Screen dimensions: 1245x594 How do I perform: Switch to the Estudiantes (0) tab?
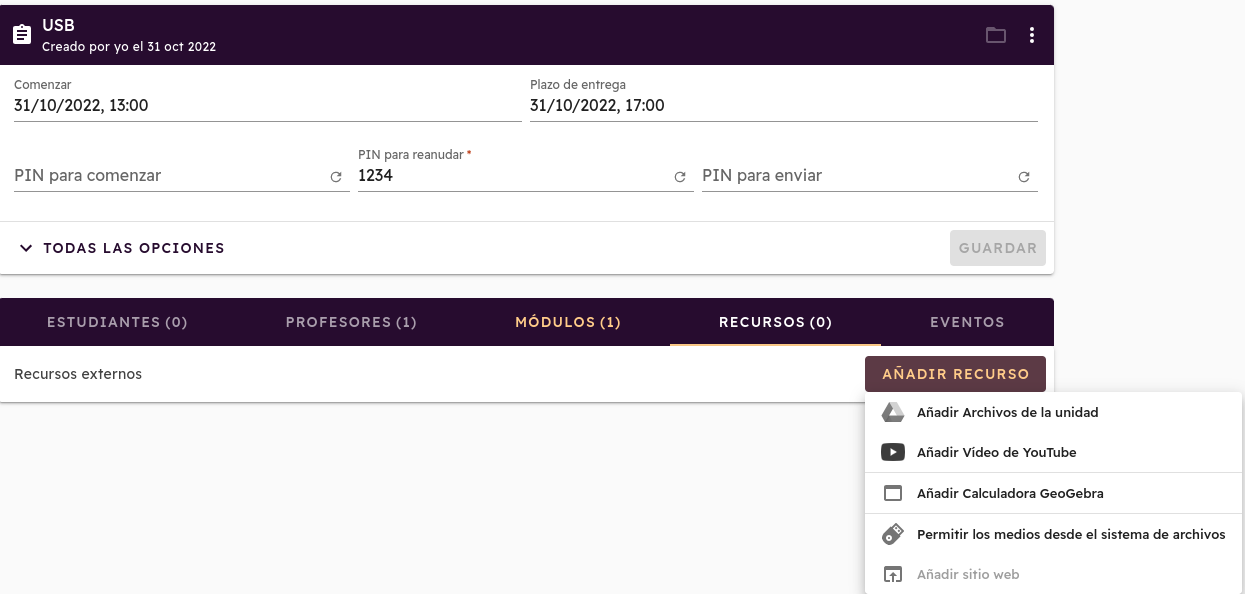click(x=117, y=322)
